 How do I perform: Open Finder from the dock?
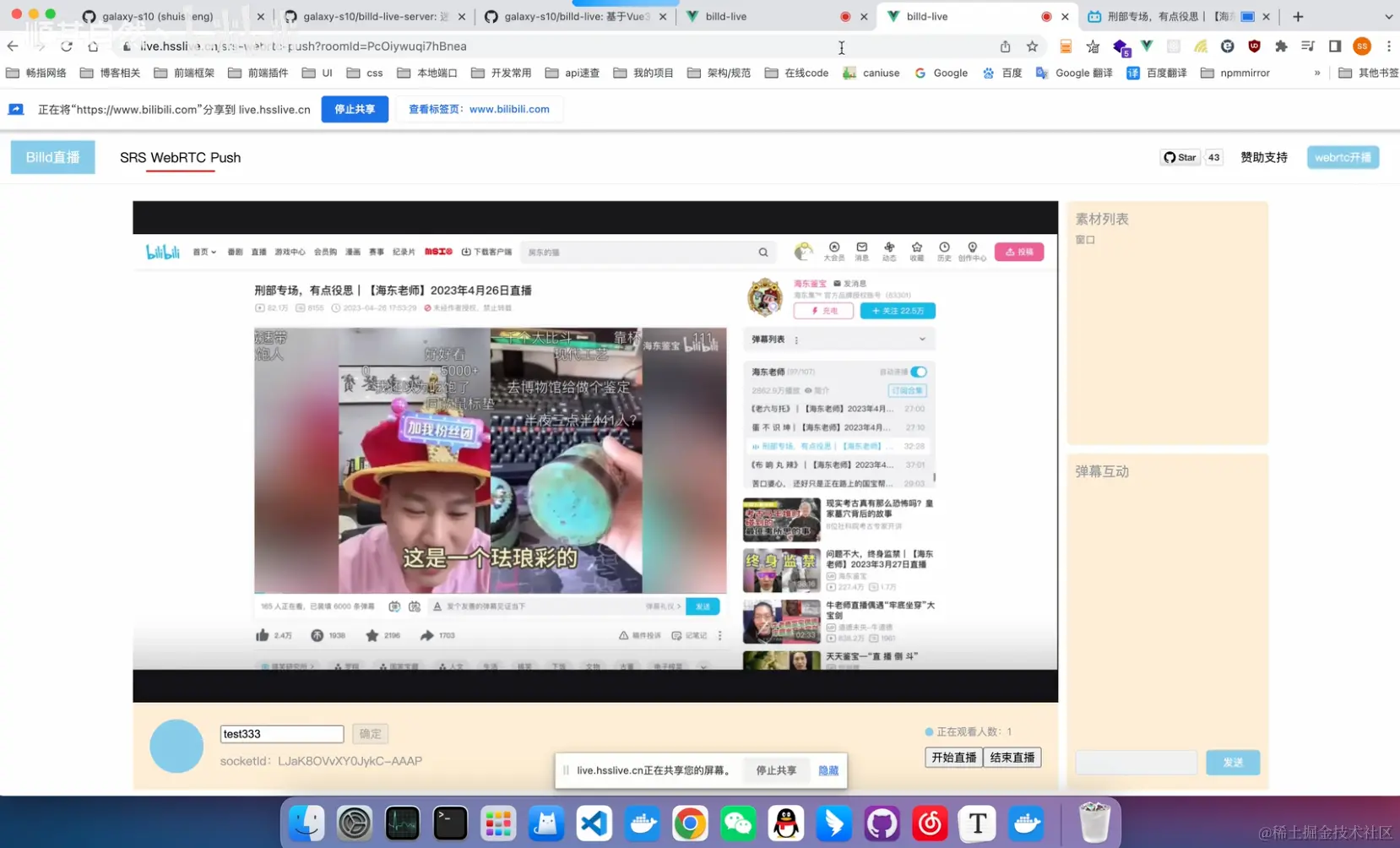click(x=307, y=823)
